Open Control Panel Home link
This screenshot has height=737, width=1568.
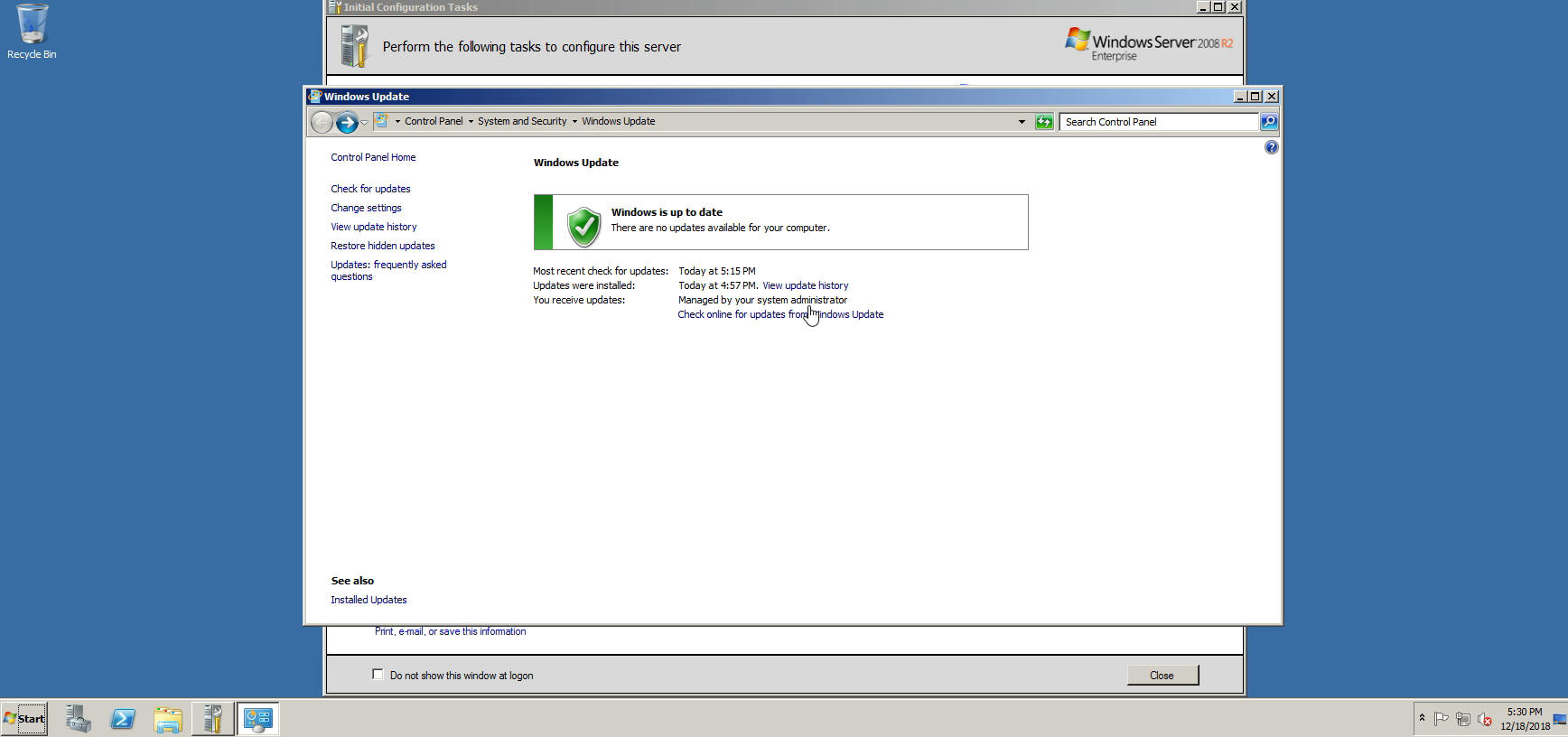pos(373,157)
